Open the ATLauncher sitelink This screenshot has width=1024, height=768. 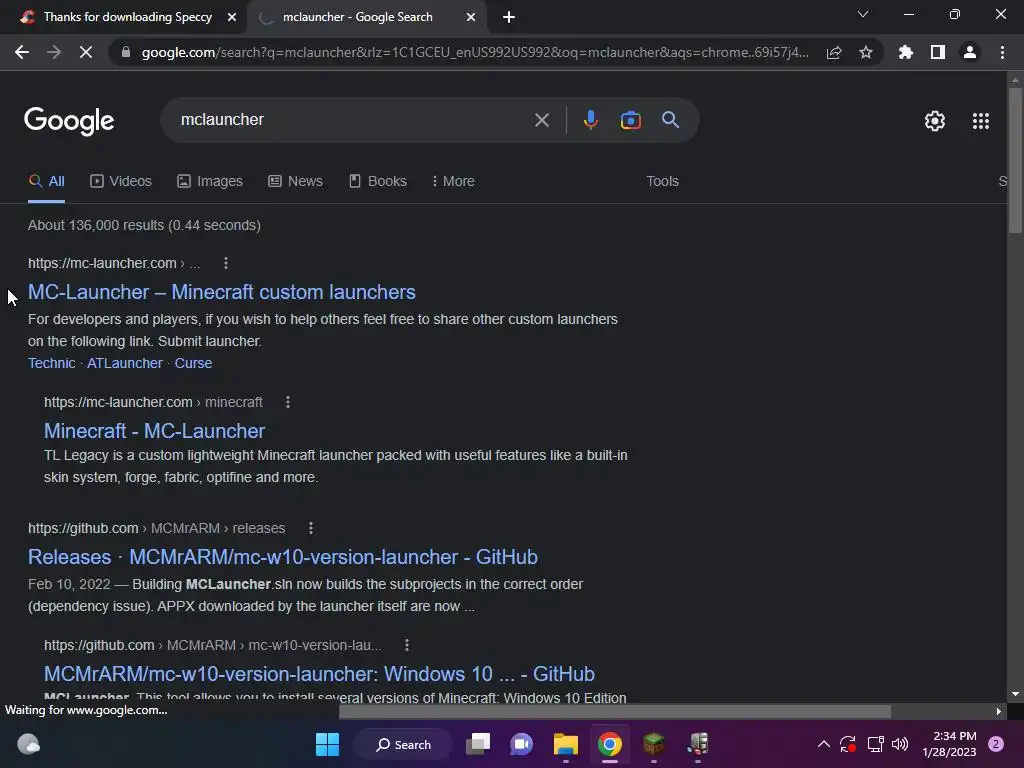click(x=125, y=363)
